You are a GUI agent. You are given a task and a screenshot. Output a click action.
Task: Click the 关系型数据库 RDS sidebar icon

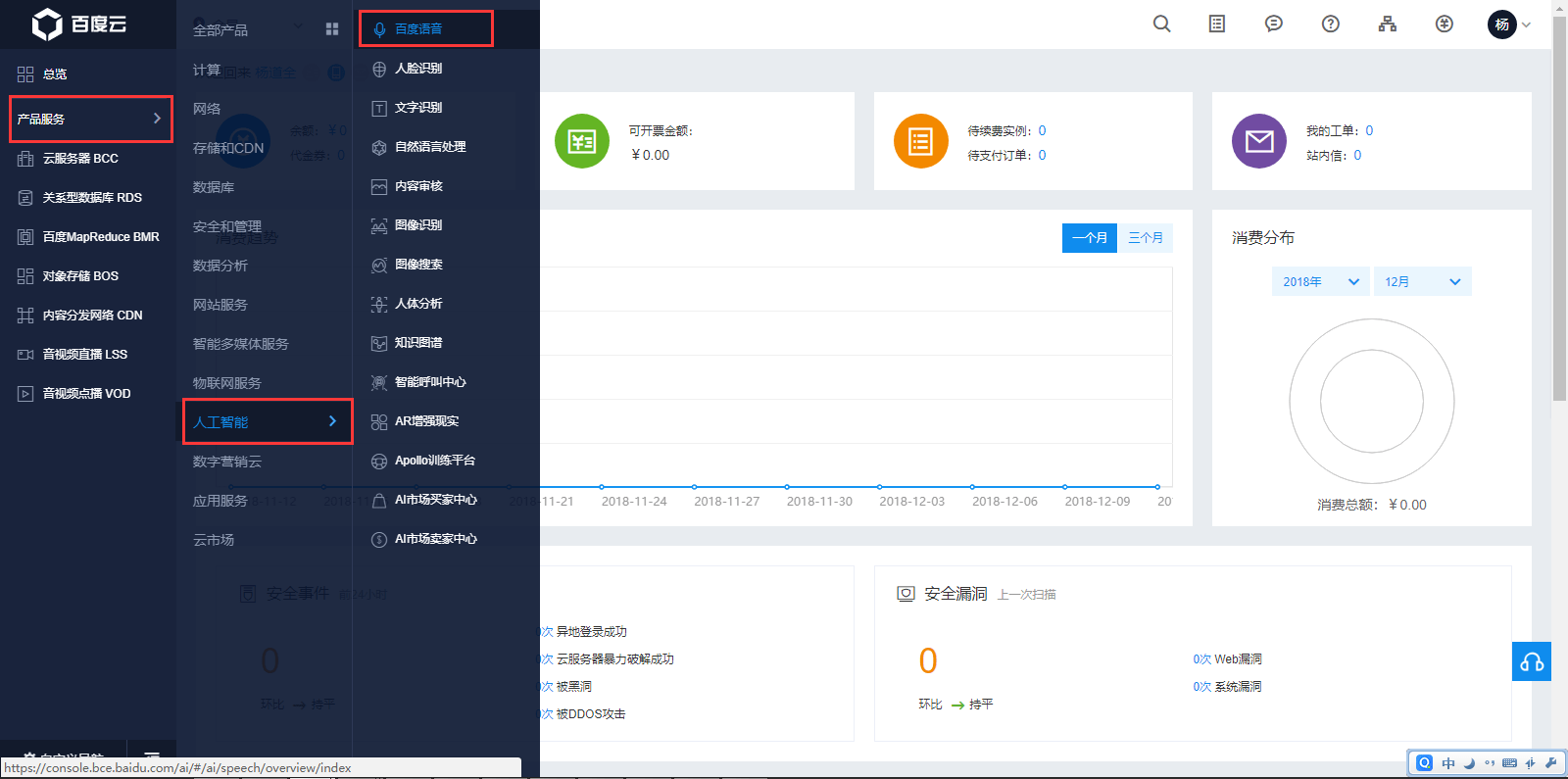(x=25, y=198)
